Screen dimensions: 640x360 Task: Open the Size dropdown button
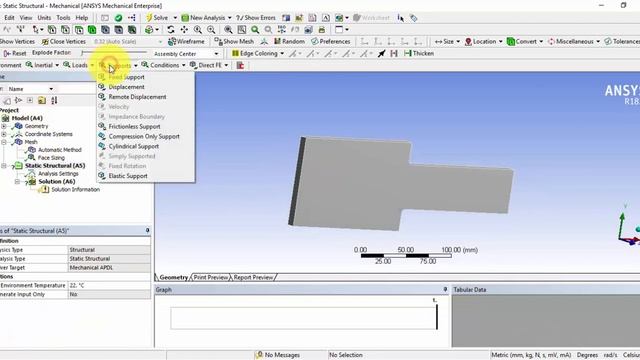[x=447, y=42]
